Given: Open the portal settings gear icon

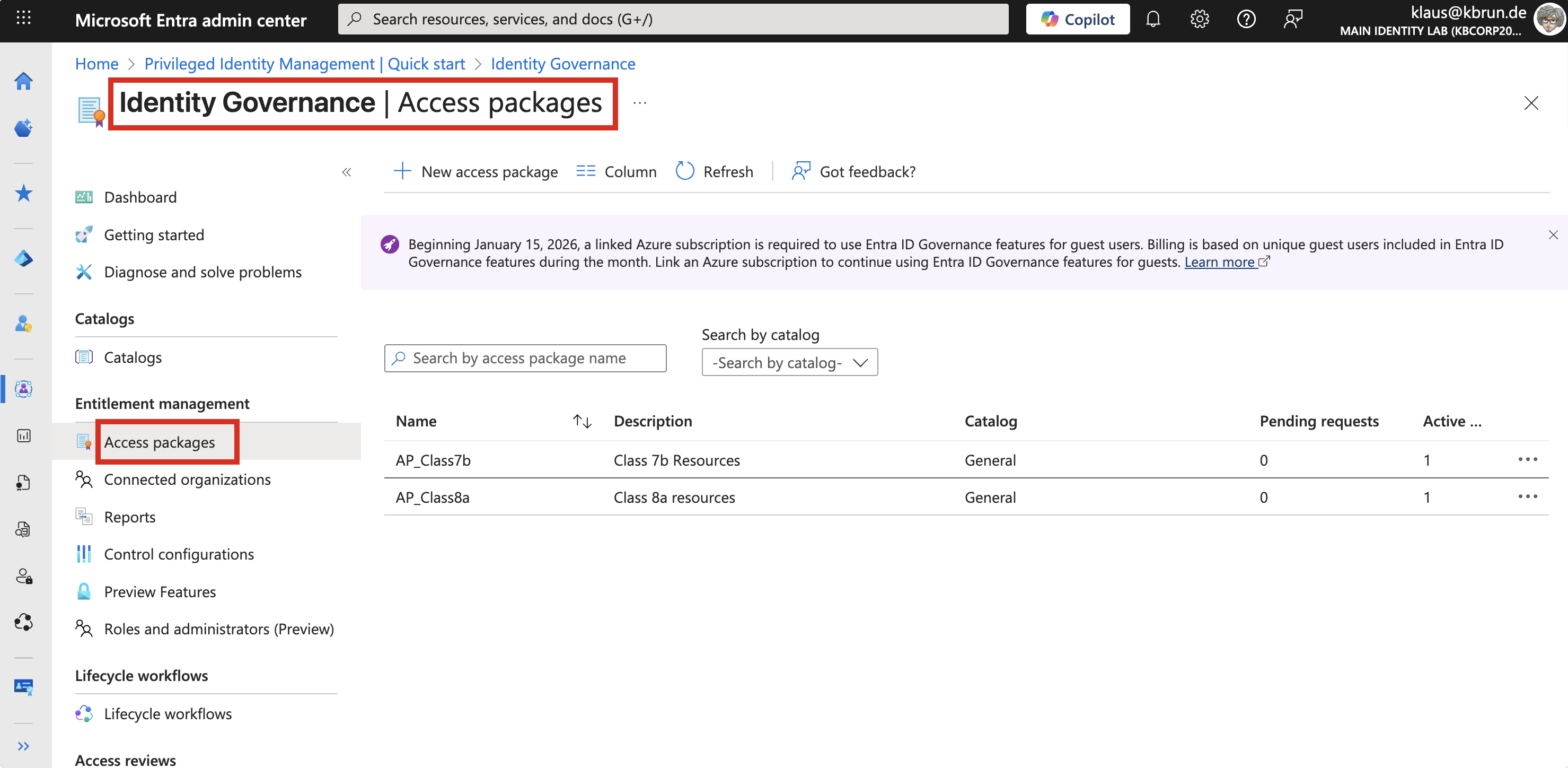Looking at the screenshot, I should click(1199, 20).
